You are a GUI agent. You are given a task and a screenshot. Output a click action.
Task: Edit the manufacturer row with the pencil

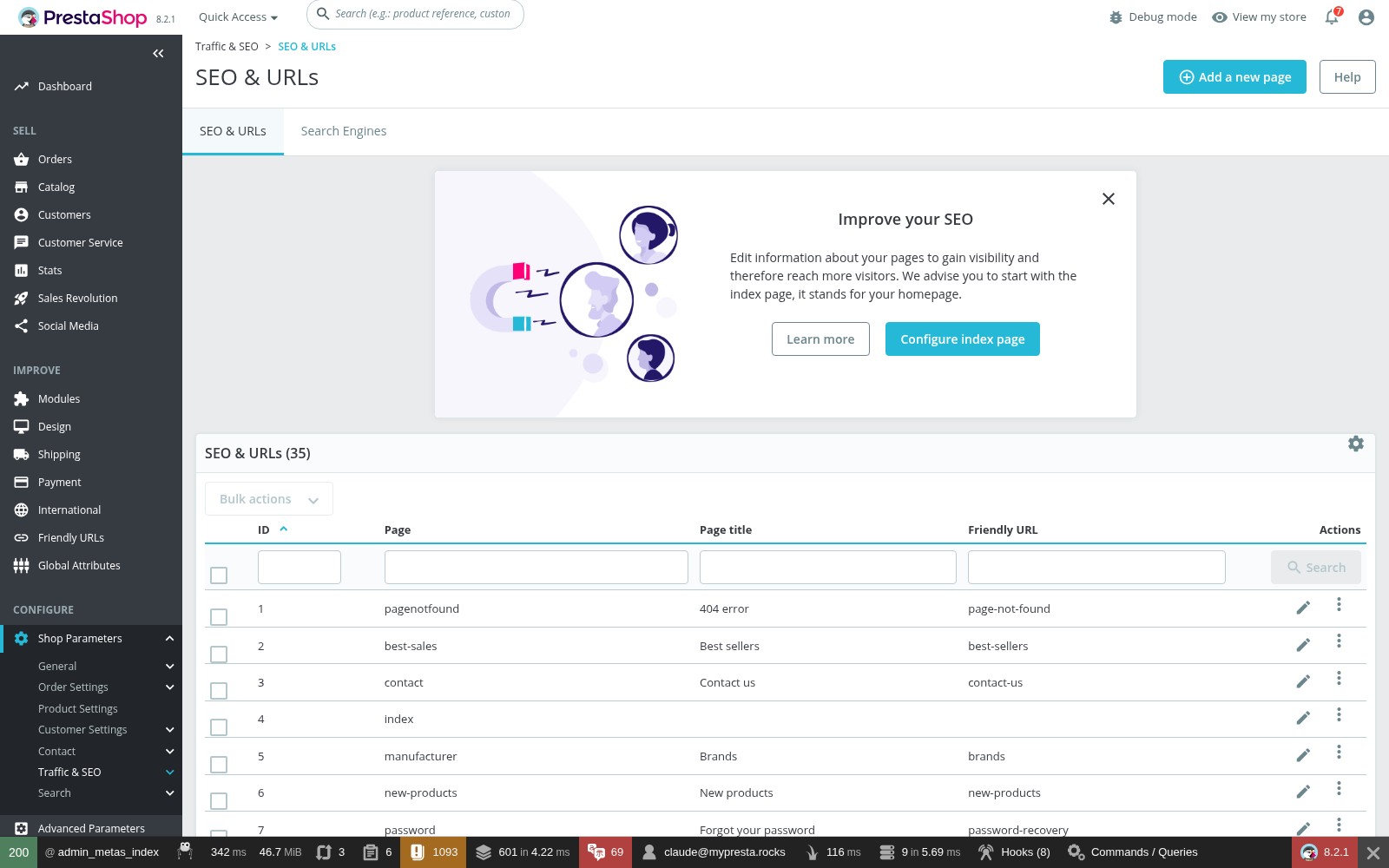click(x=1303, y=755)
